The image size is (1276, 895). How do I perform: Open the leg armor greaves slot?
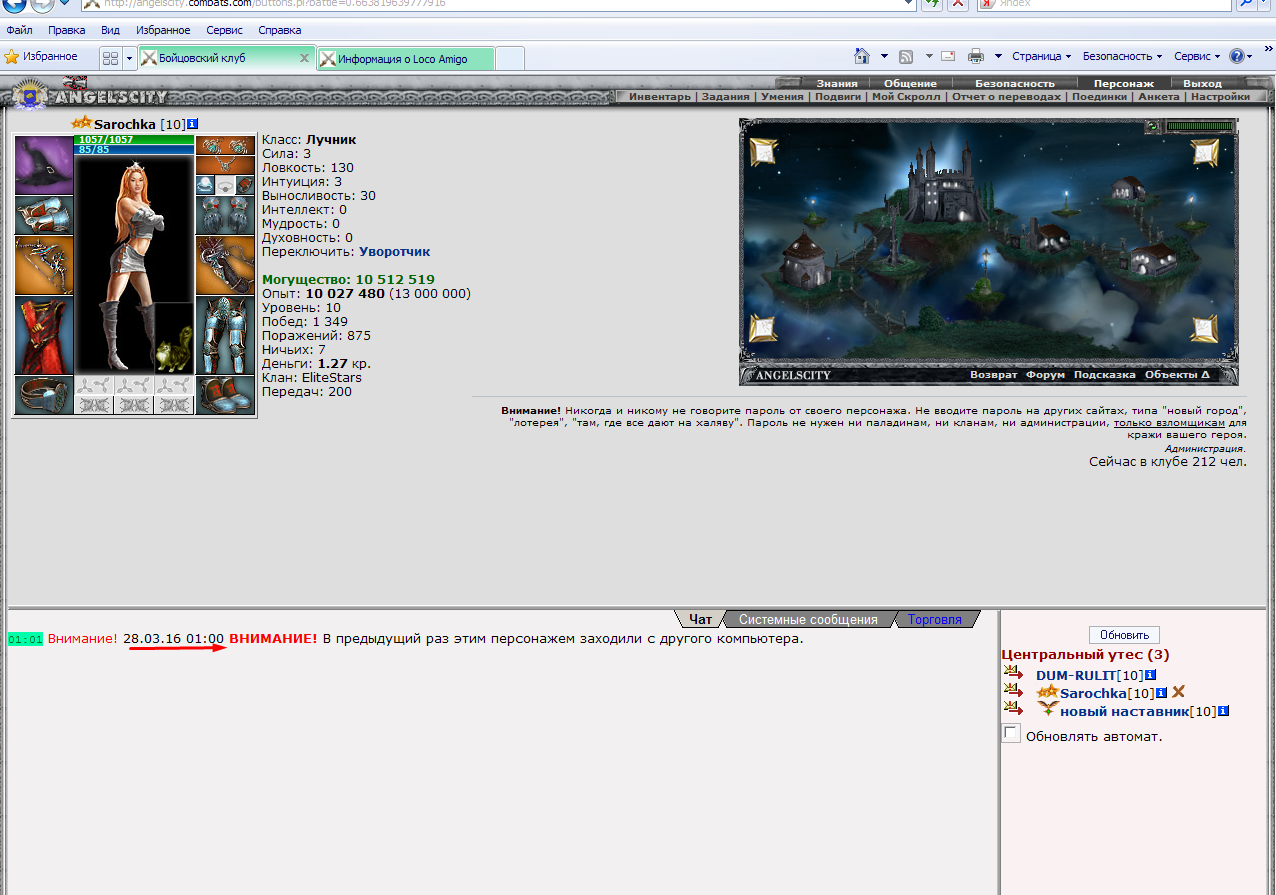[224, 335]
